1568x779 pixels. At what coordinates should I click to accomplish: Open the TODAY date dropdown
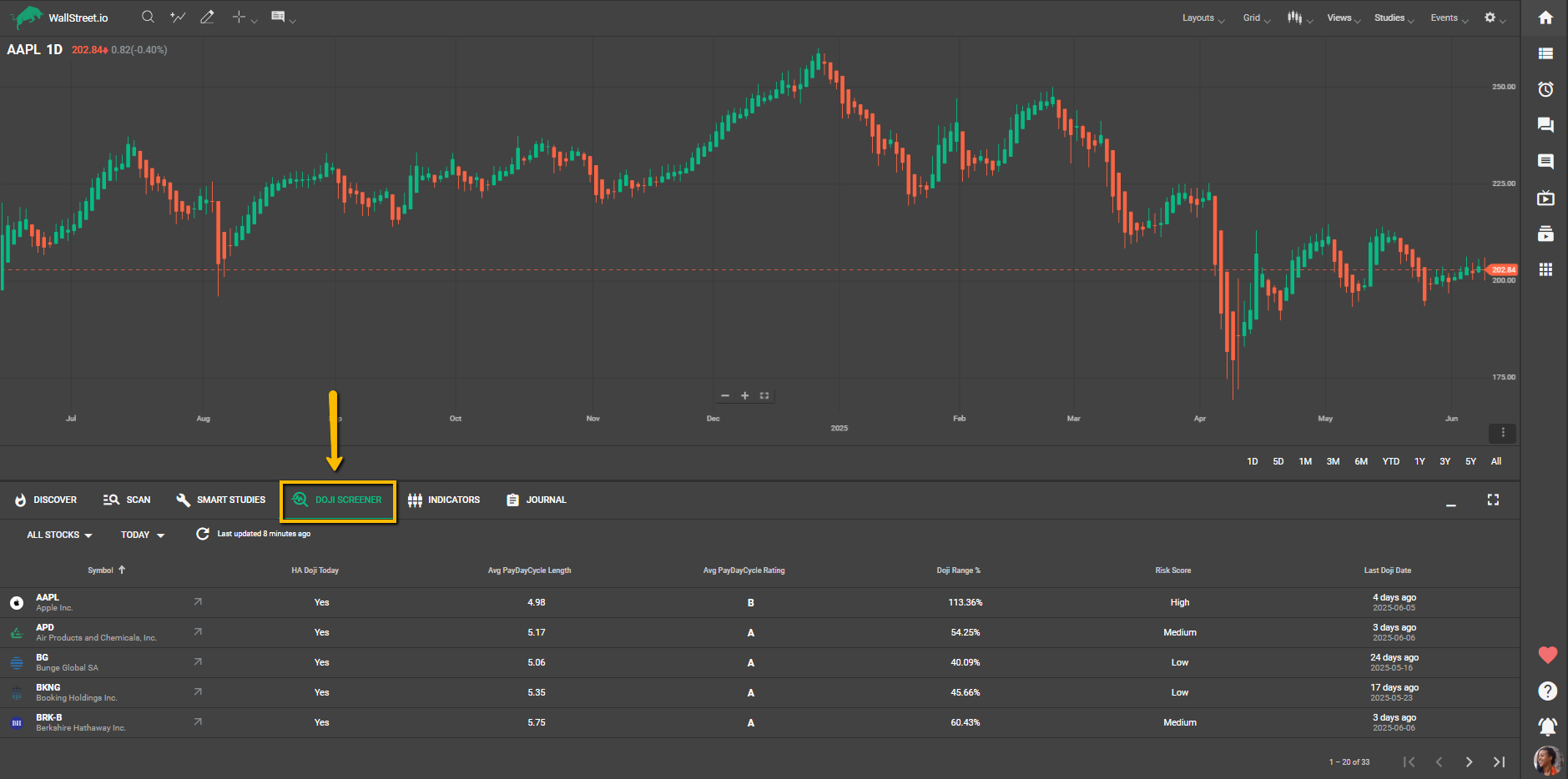click(x=143, y=535)
